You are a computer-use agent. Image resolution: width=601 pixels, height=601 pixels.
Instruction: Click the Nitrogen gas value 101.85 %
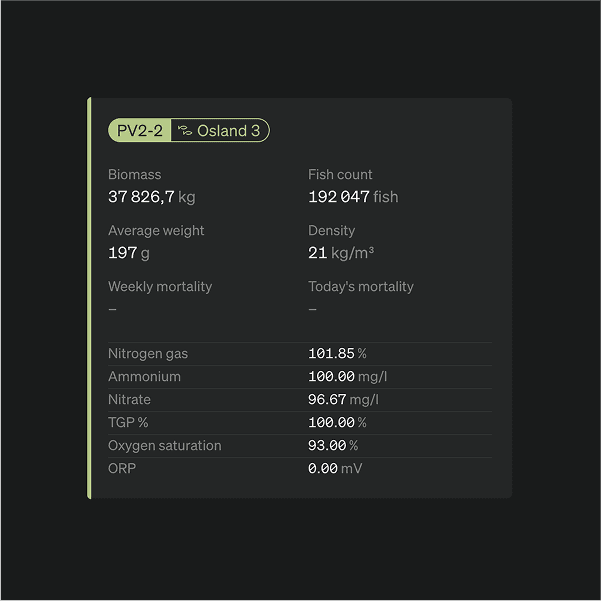337,354
